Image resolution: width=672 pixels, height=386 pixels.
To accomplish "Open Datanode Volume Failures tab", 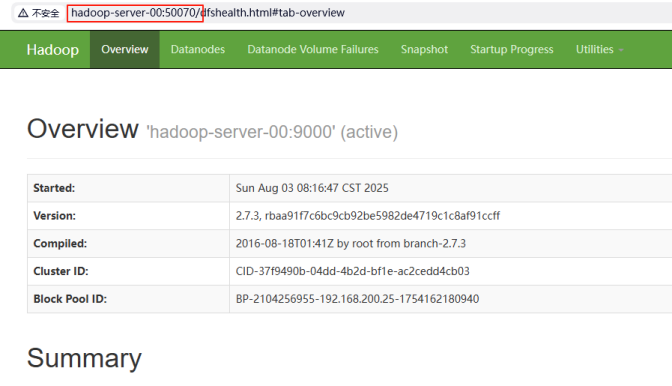I will tap(313, 49).
